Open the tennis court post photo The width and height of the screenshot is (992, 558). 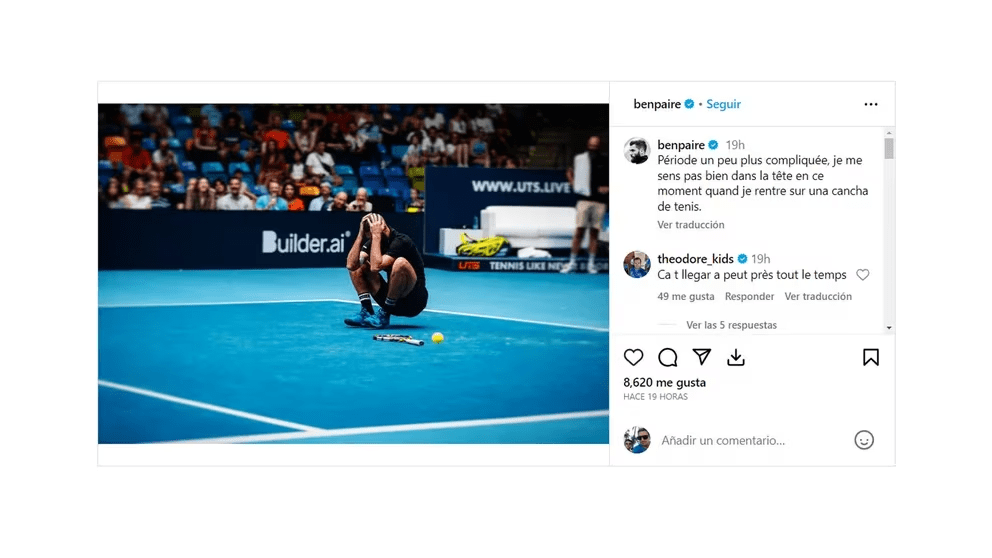353,273
